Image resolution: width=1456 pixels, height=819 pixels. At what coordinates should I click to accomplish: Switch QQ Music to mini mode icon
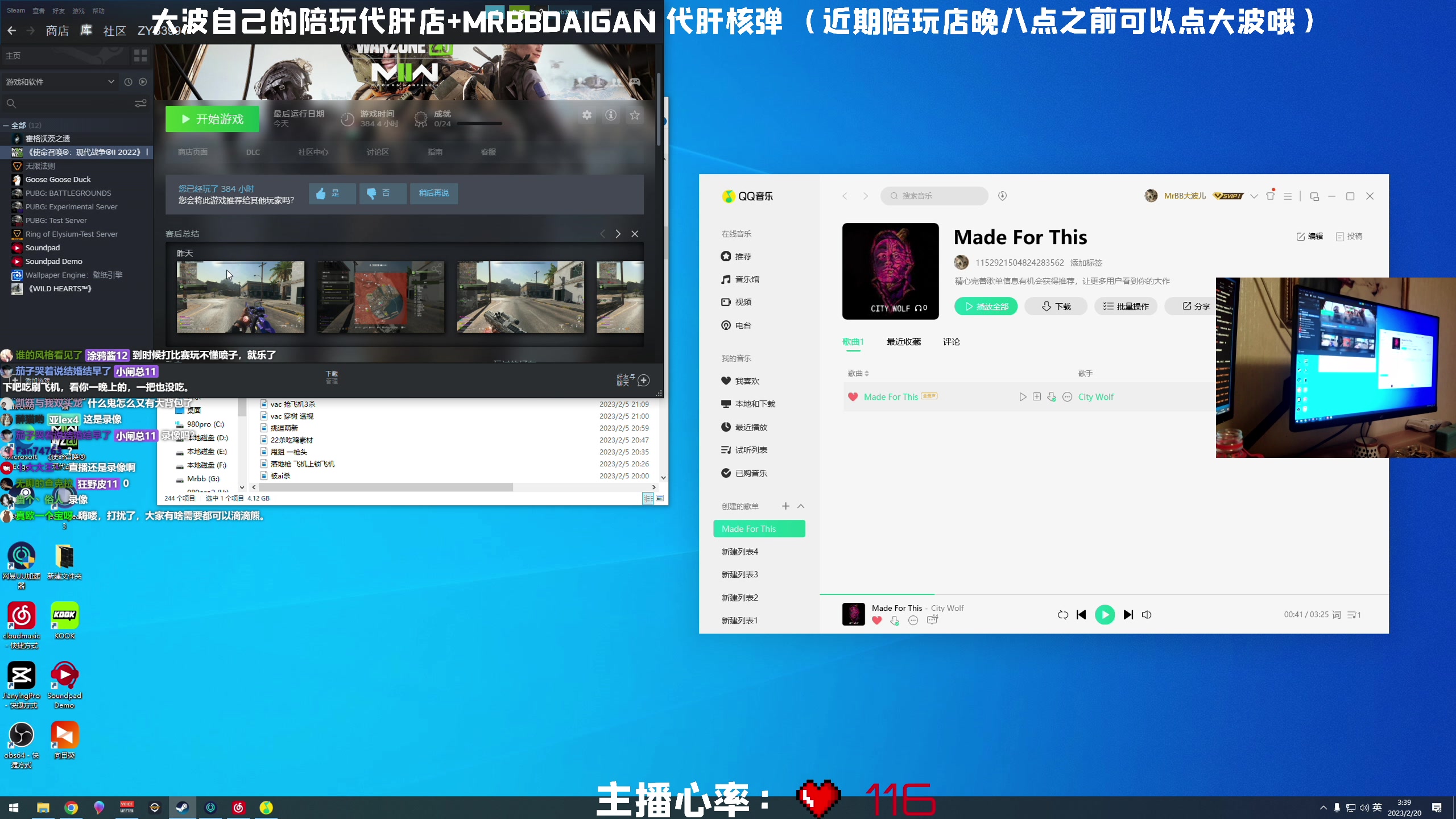[1314, 196]
